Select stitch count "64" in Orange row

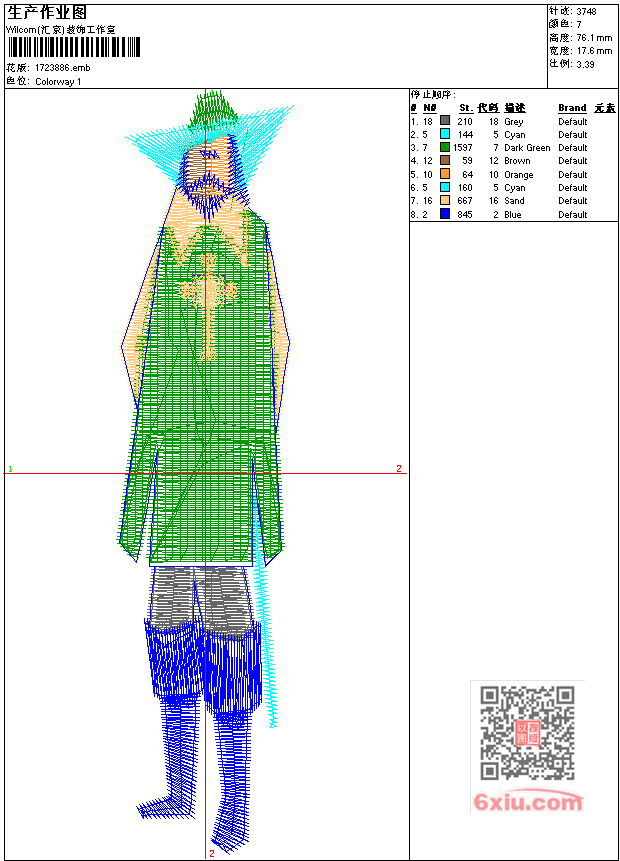click(467, 175)
